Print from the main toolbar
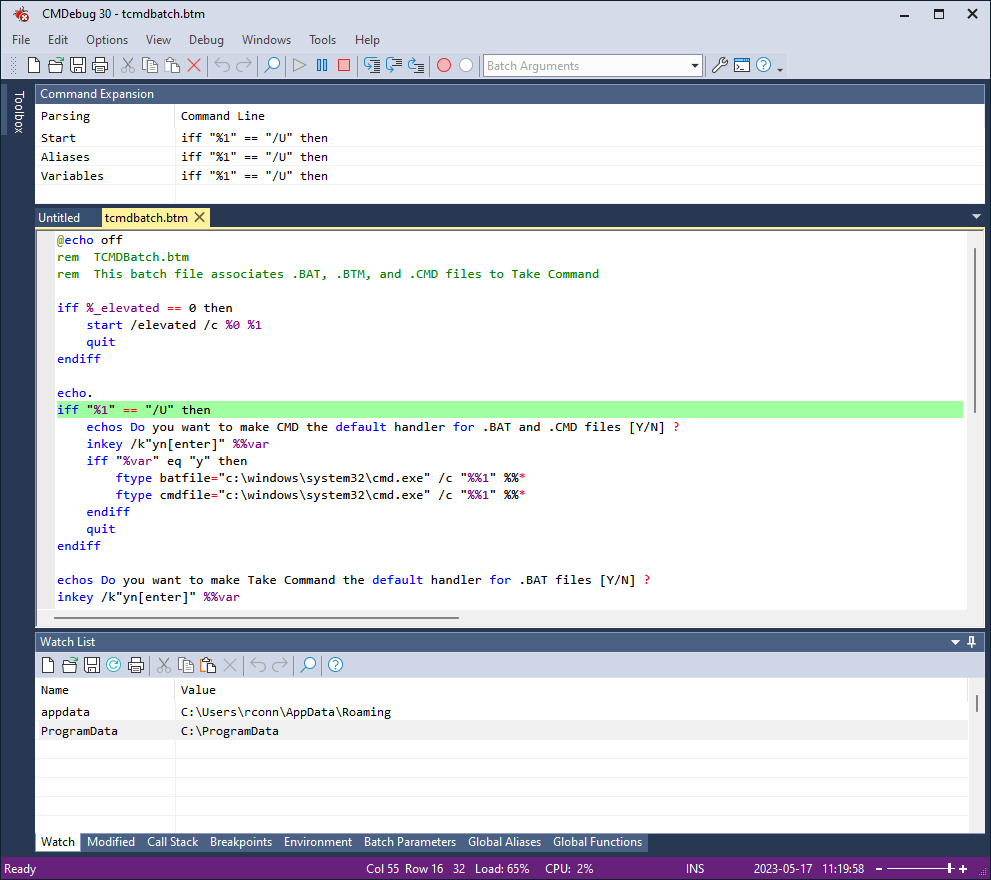This screenshot has width=991, height=880. pyautogui.click(x=100, y=65)
